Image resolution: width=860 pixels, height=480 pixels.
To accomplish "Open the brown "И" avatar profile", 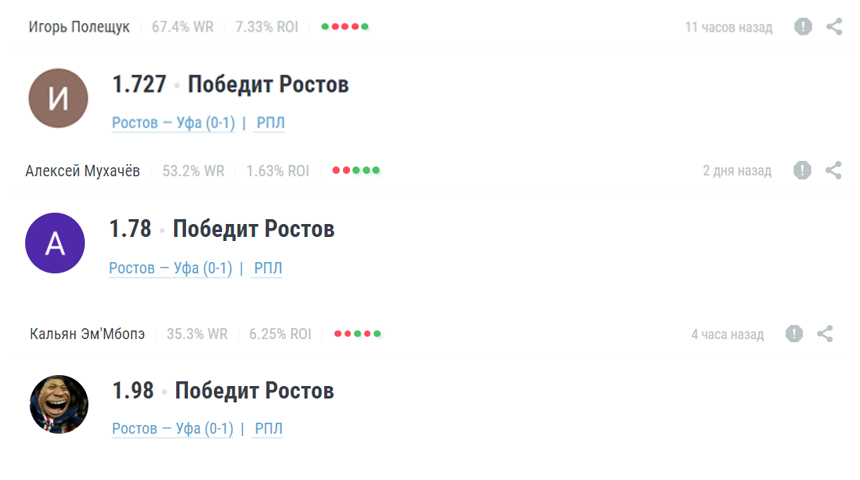I will (58, 98).
